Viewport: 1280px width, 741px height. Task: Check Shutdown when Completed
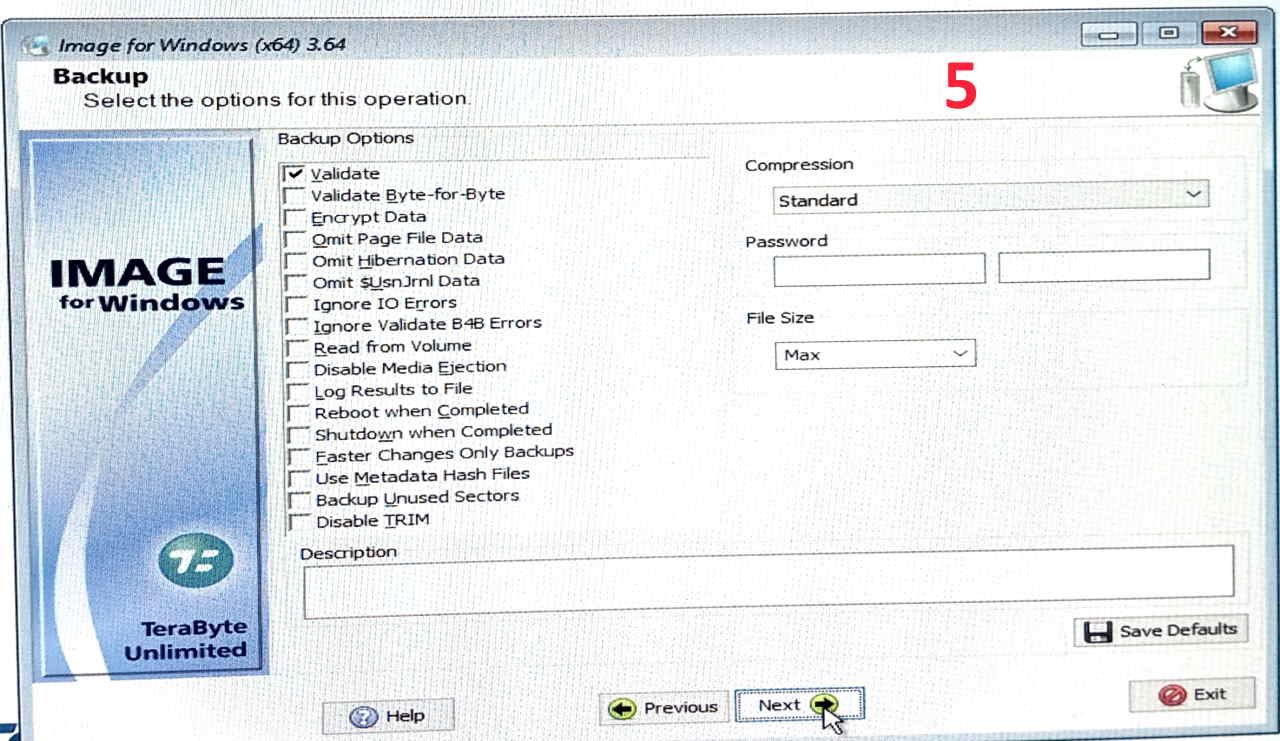[x=298, y=435]
